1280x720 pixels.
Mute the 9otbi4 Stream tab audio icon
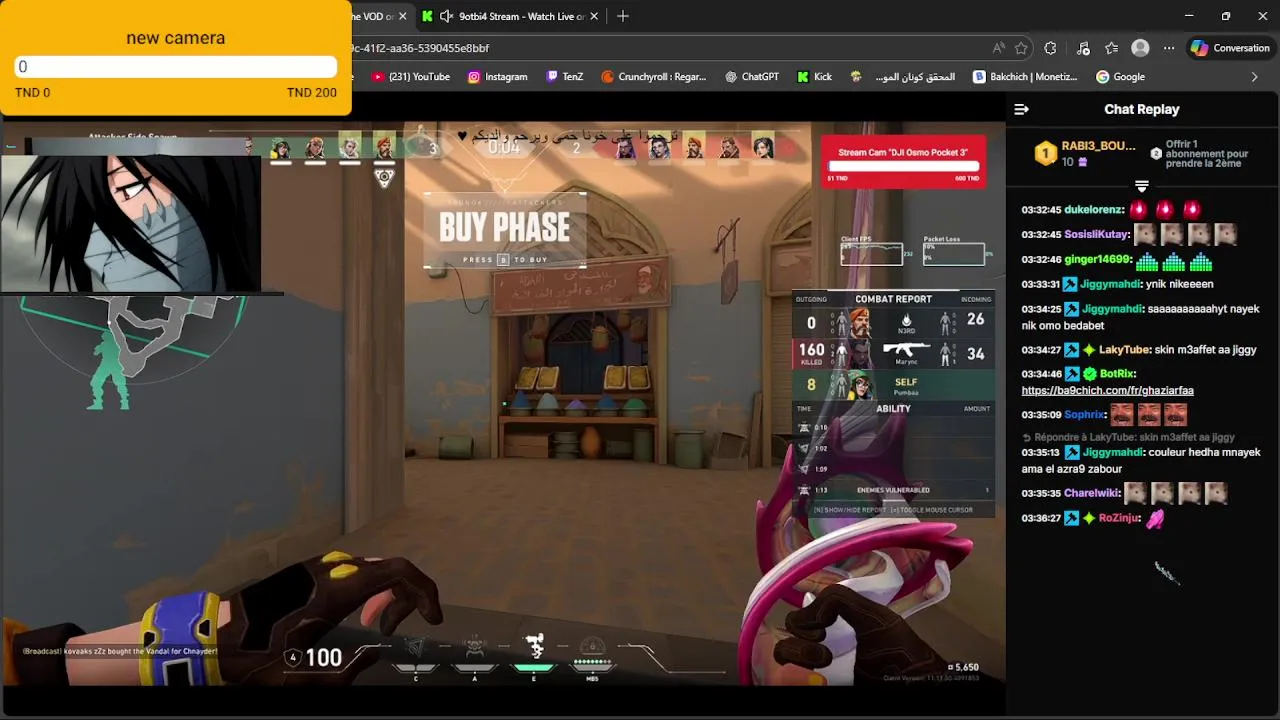(x=446, y=16)
